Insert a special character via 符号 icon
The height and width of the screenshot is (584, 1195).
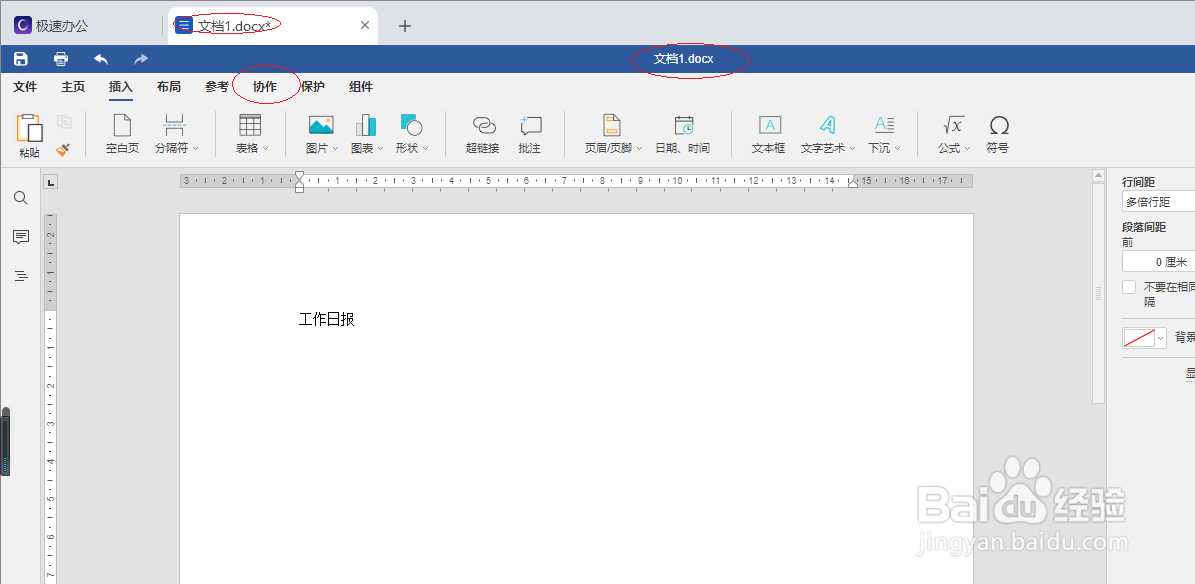[x=998, y=133]
